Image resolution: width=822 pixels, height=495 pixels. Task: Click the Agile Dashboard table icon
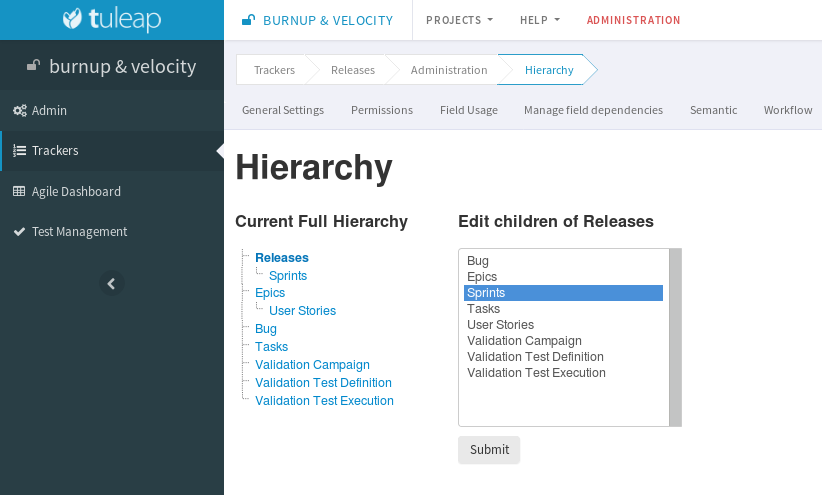pos(19,191)
